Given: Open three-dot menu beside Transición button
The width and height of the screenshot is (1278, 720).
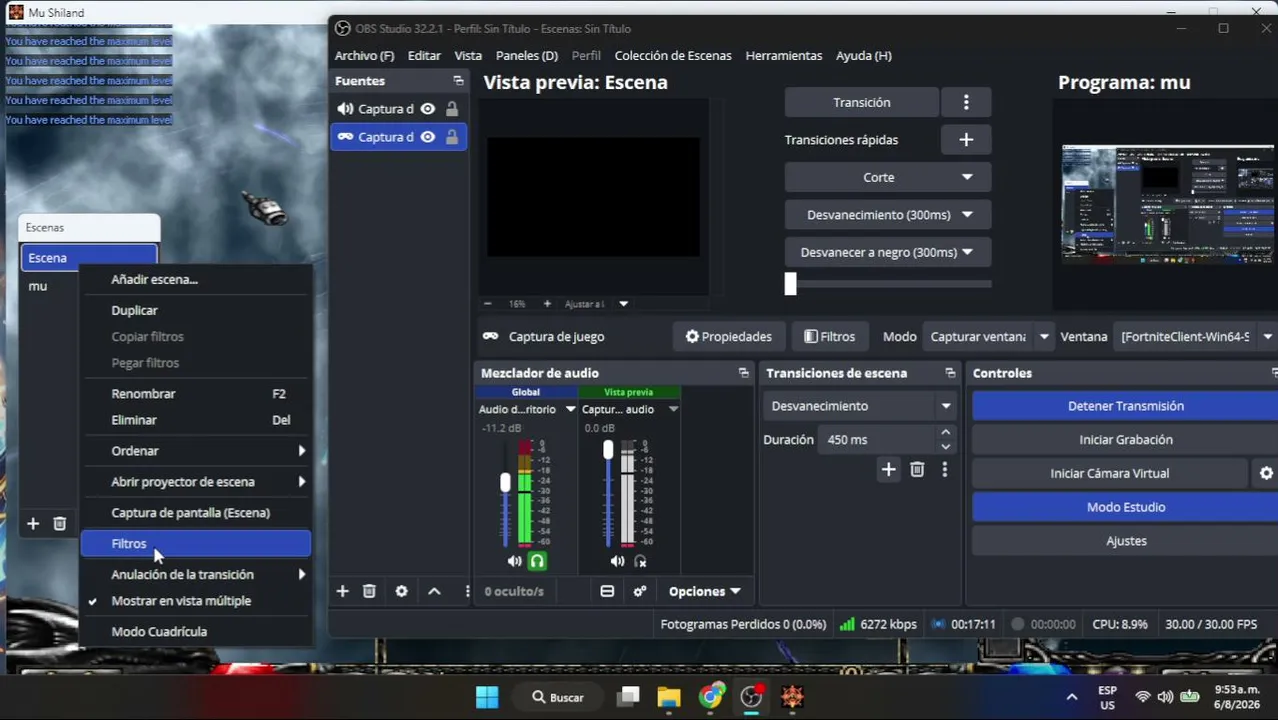Looking at the screenshot, I should point(966,102).
